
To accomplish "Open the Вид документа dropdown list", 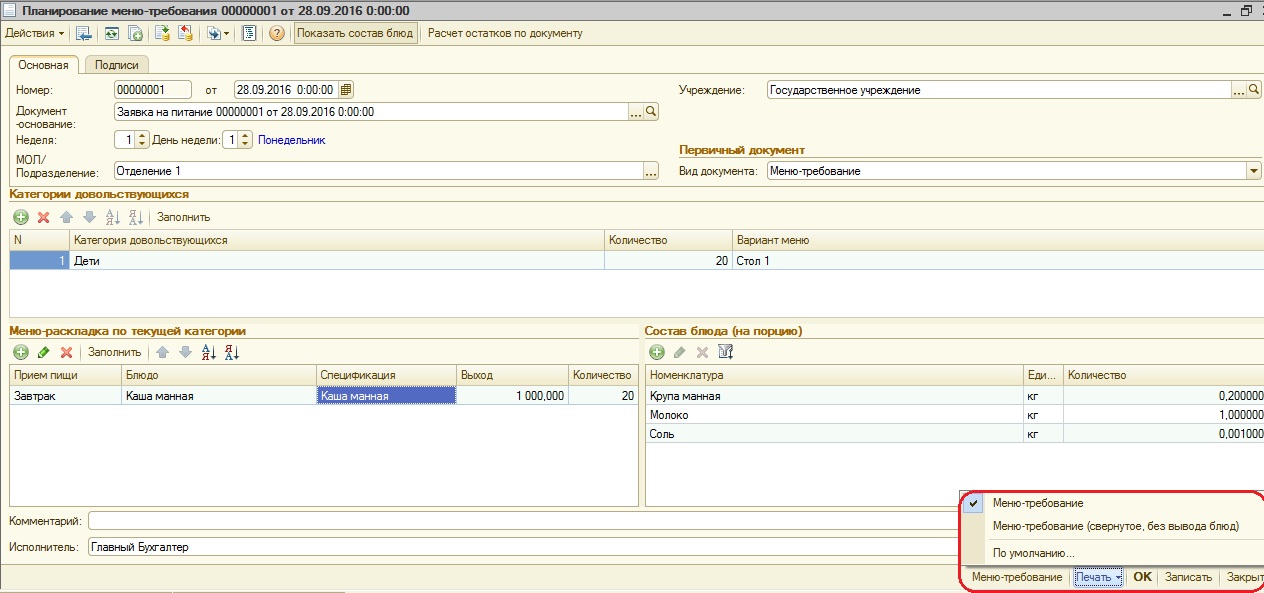I will click(x=1253, y=171).
